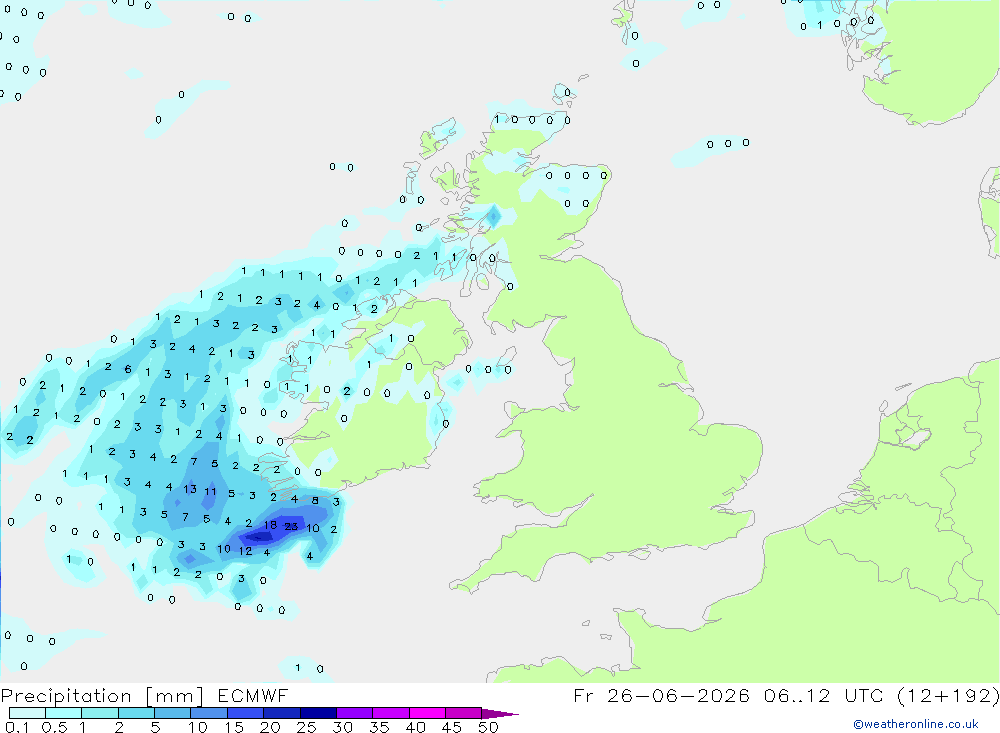Click the weatheronline.co.uk copyright link

click(x=916, y=724)
